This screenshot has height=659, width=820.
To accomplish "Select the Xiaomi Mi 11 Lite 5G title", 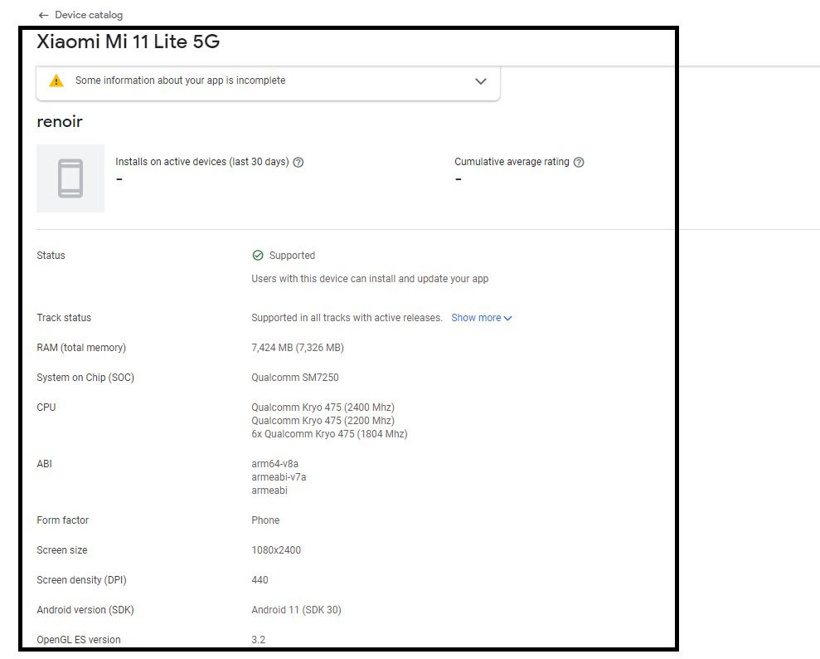I will [x=131, y=43].
